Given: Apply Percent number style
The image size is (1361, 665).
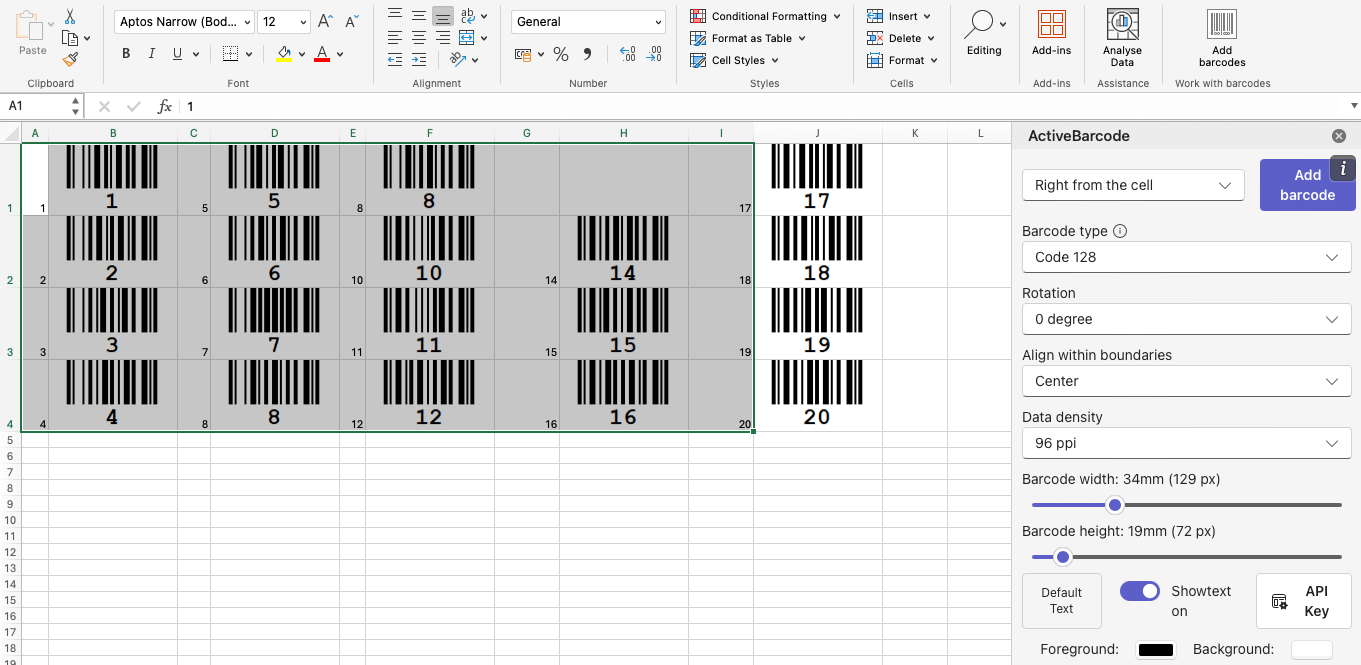Looking at the screenshot, I should pos(561,54).
